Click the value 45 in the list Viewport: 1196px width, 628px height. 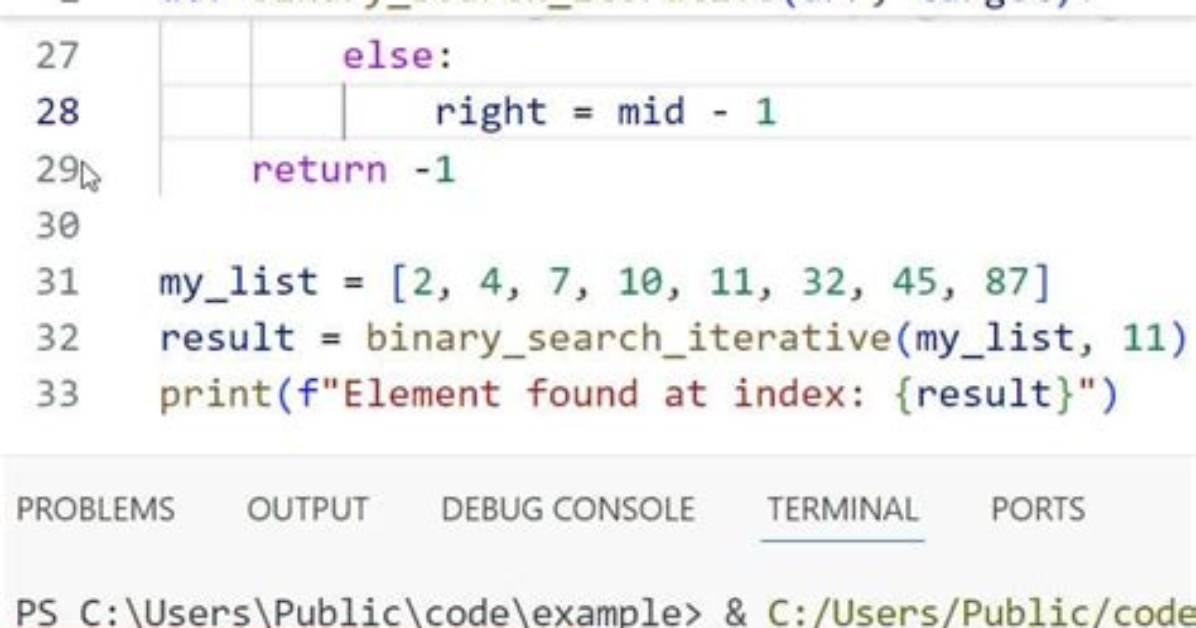tap(915, 282)
